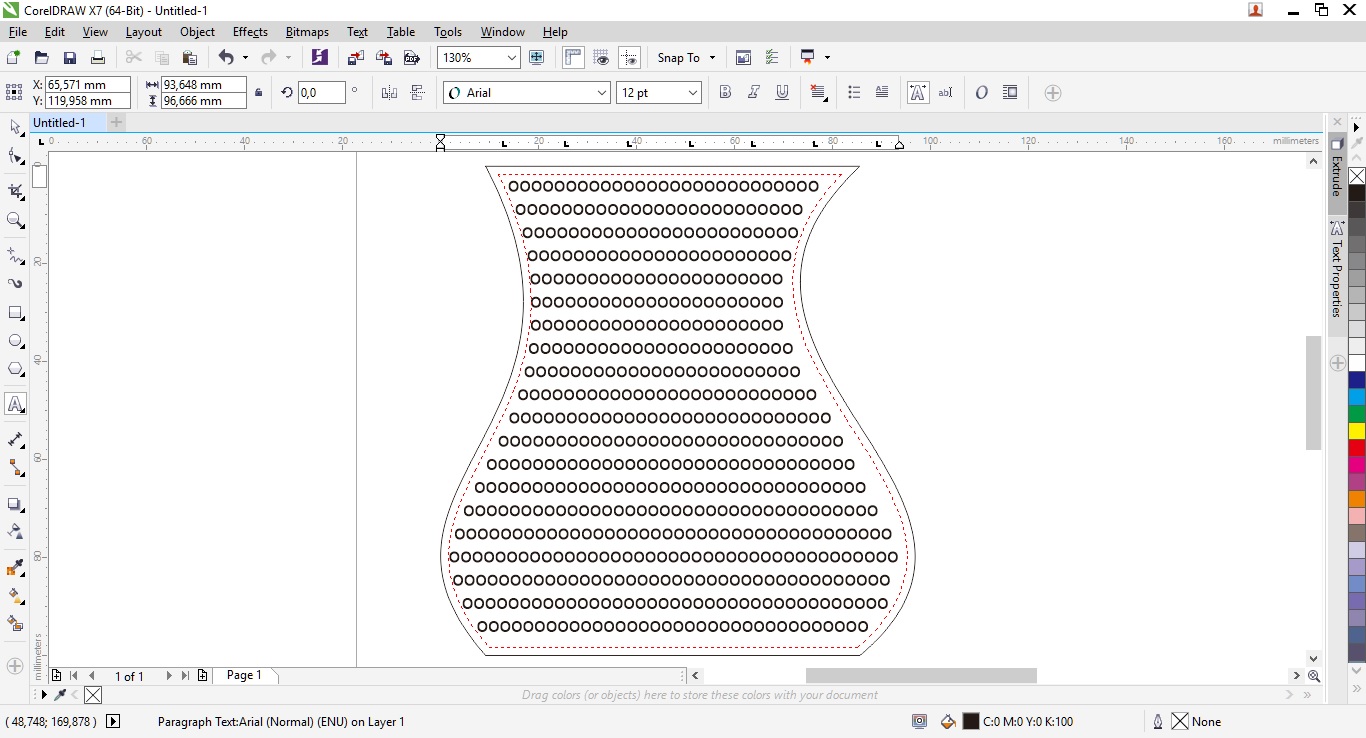
Task: Click the New document icon
Action: click(x=13, y=58)
